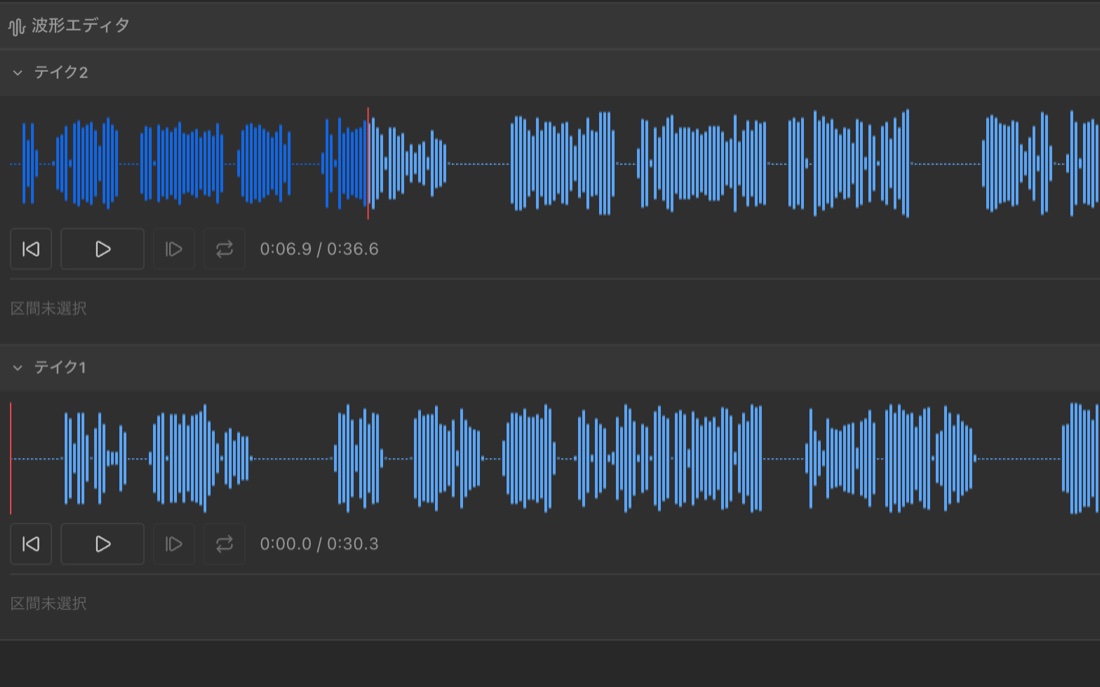Collapse the テイク1 section chevron

coord(18,367)
